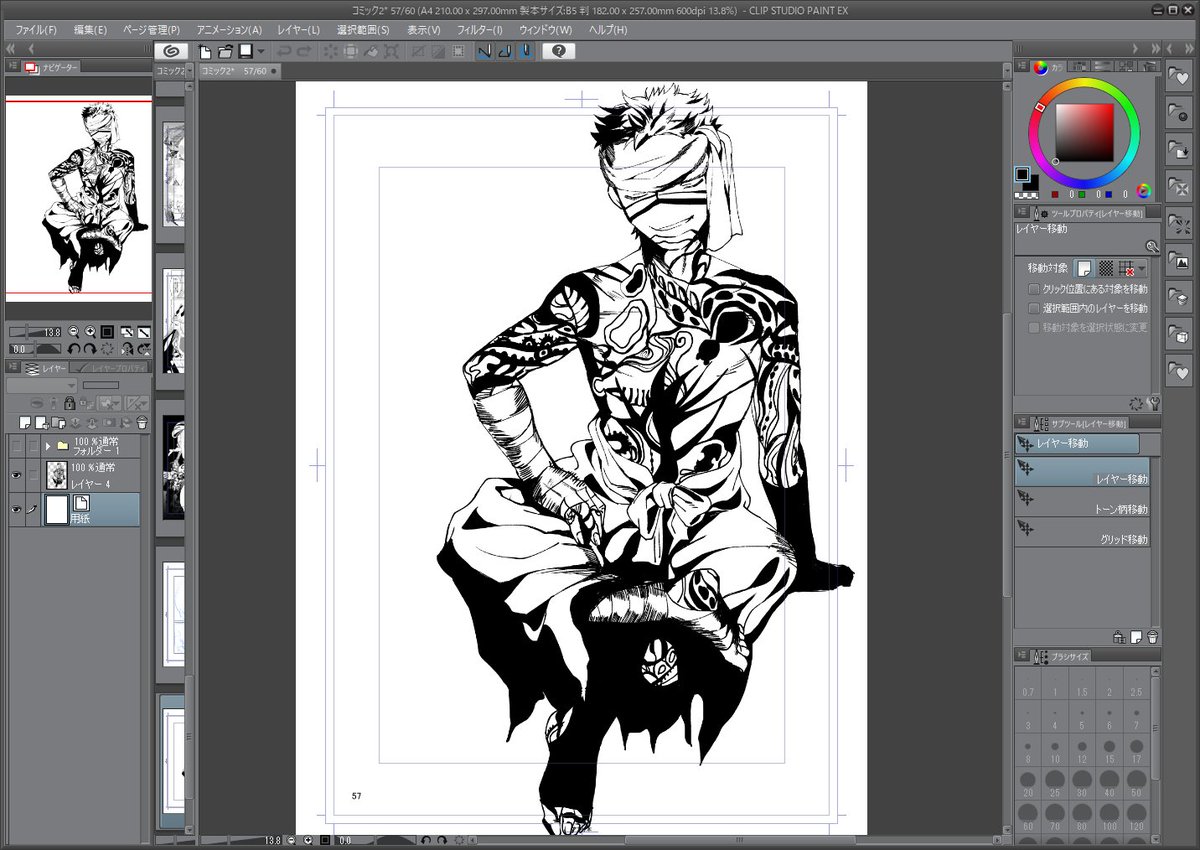The image size is (1200, 850).
Task: Open Layer panel menu icon
Action: pyautogui.click(x=14, y=368)
